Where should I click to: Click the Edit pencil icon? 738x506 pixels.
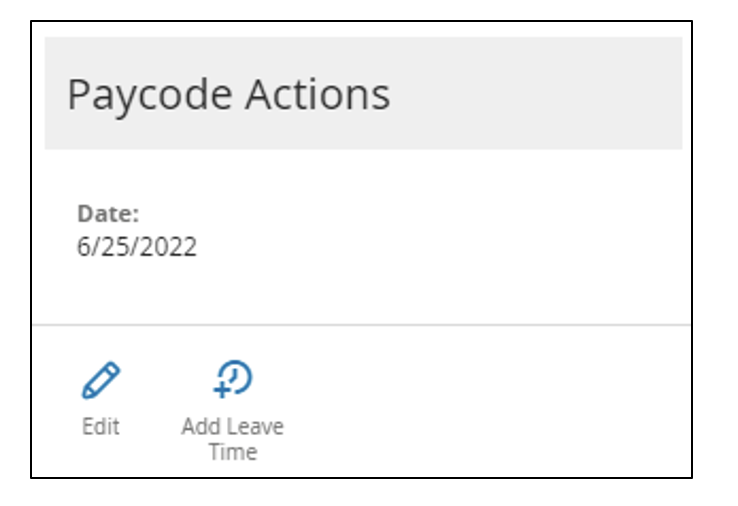100,380
